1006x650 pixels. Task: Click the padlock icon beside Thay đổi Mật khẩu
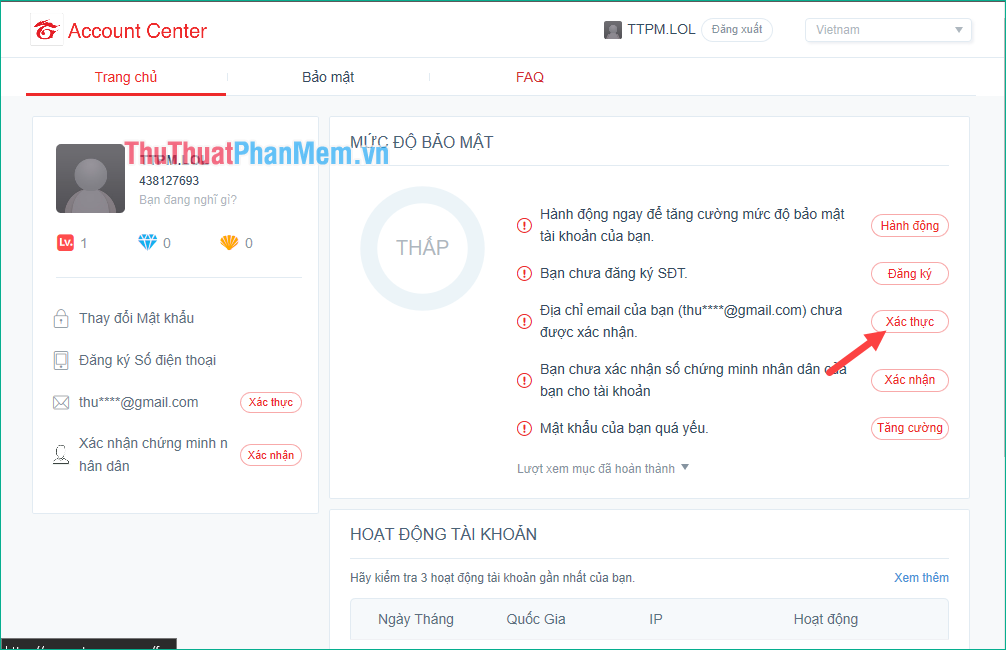60,318
